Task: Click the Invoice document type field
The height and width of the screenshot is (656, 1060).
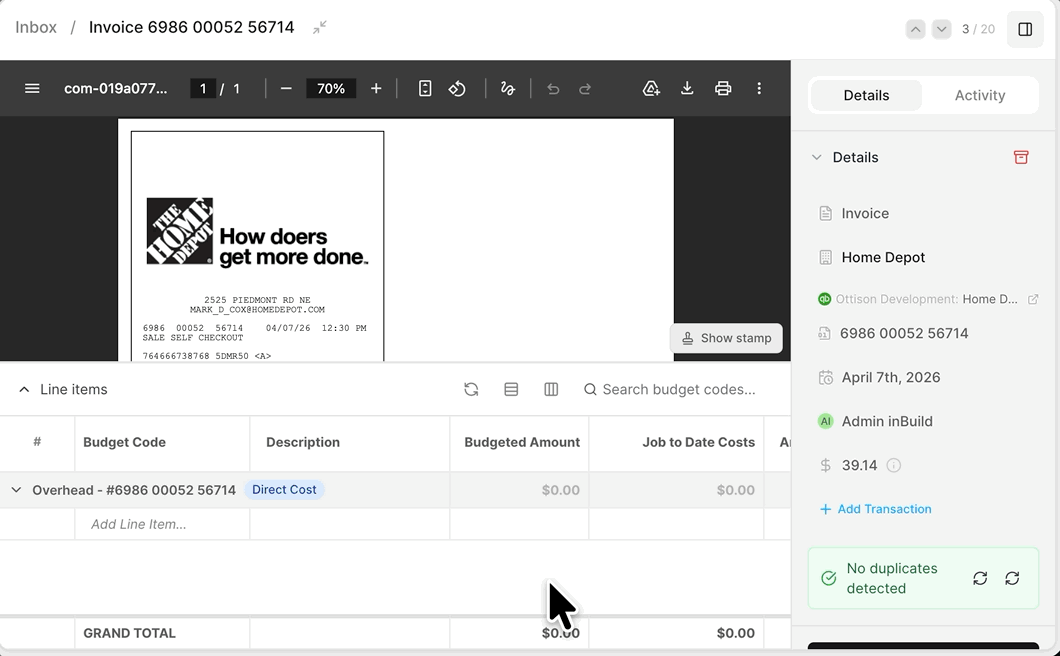Action: pos(865,214)
